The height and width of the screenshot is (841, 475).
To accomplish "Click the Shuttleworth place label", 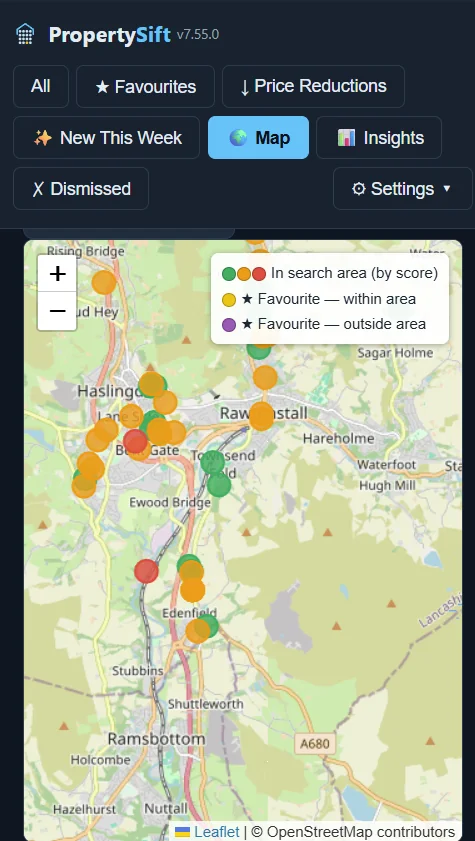I will pyautogui.click(x=205, y=704).
